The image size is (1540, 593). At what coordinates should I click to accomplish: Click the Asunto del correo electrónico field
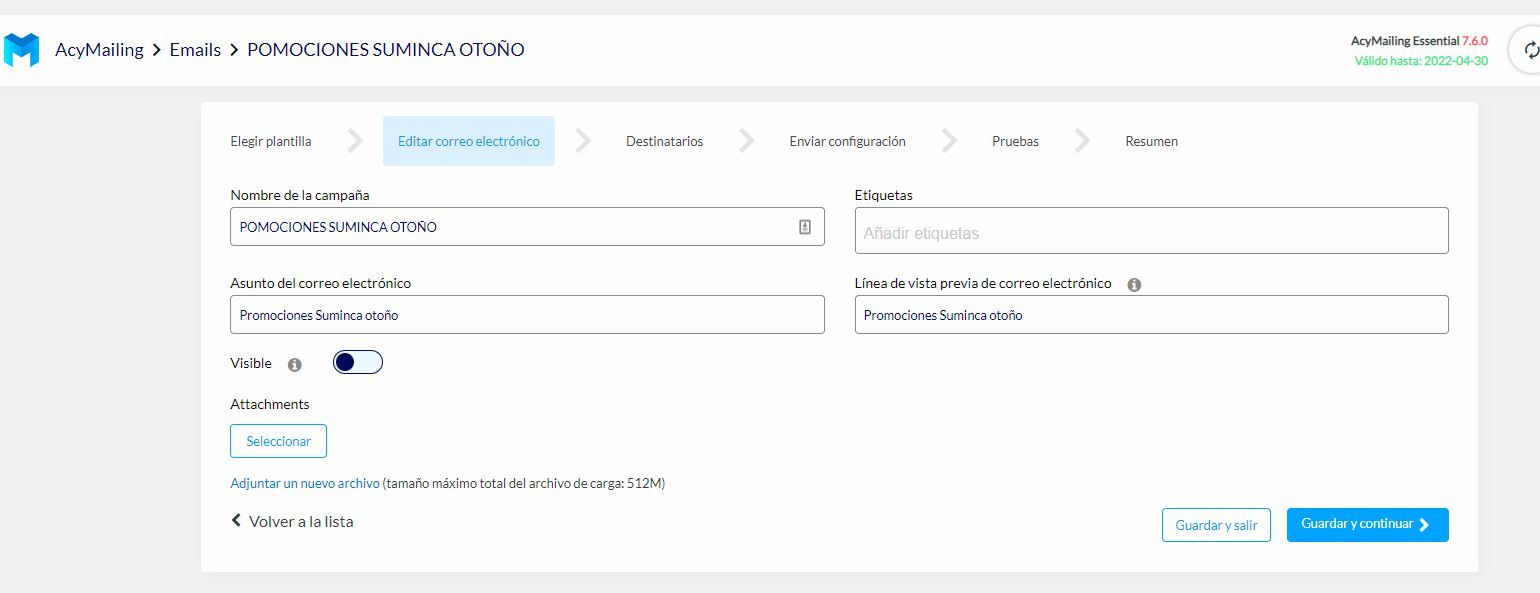click(527, 314)
